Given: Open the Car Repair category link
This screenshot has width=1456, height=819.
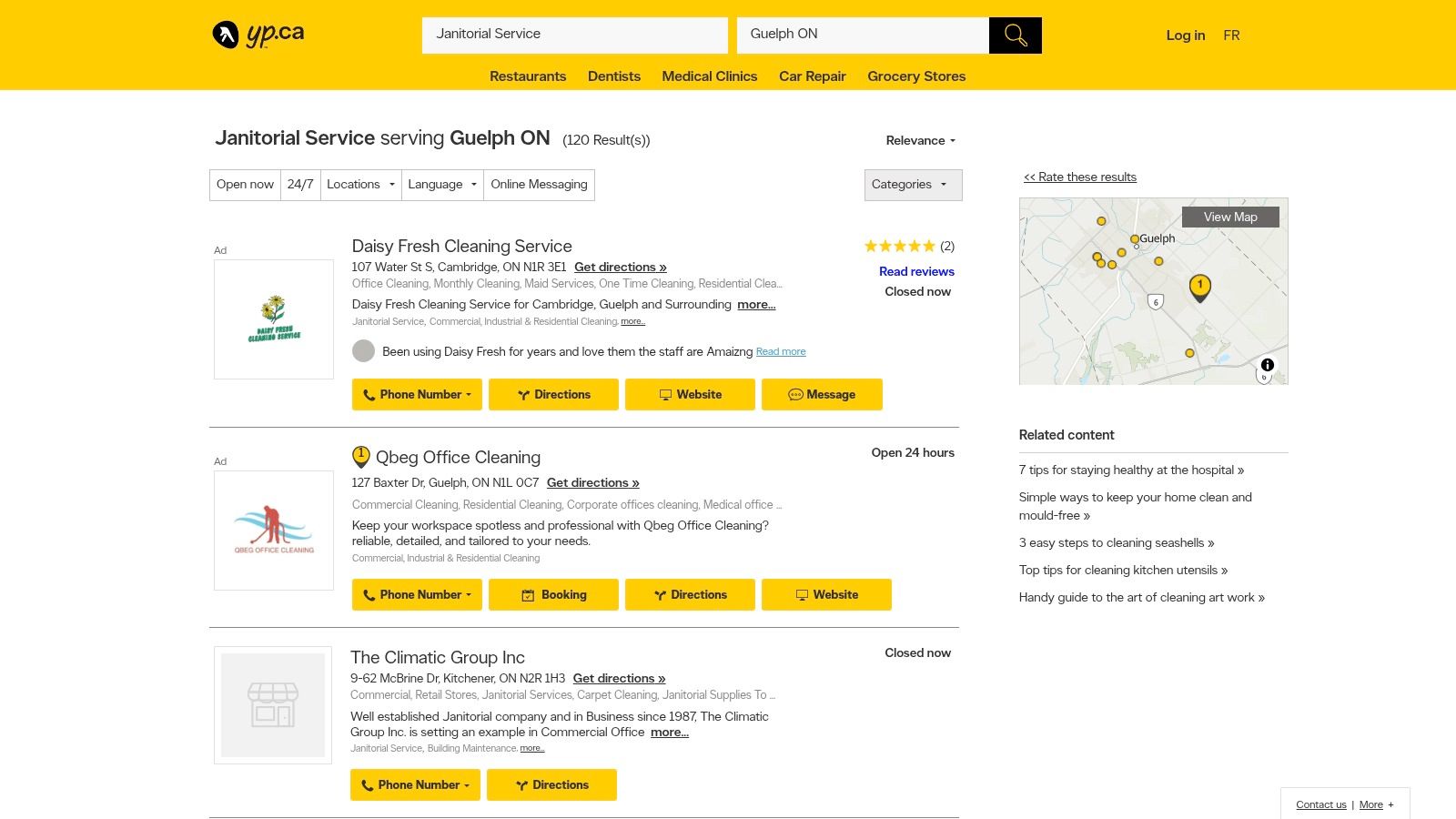Looking at the screenshot, I should [813, 76].
